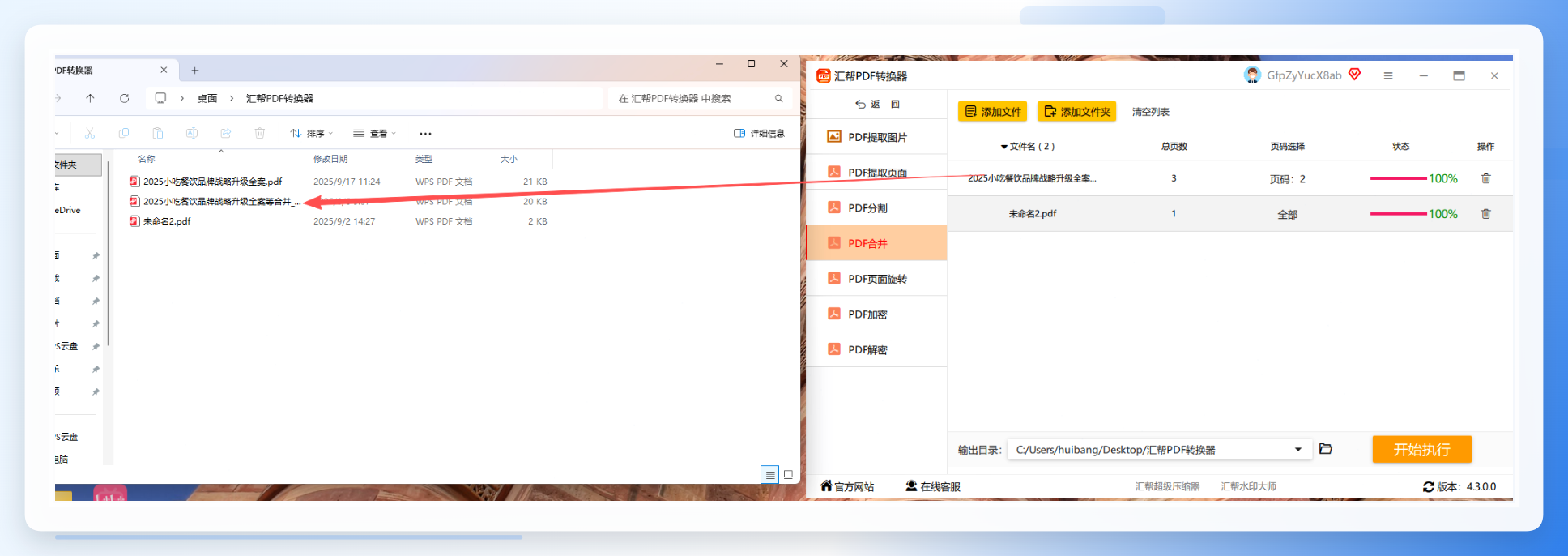Select PDF合并 in sidebar
Image resolution: width=1568 pixels, height=556 pixels.
point(876,243)
